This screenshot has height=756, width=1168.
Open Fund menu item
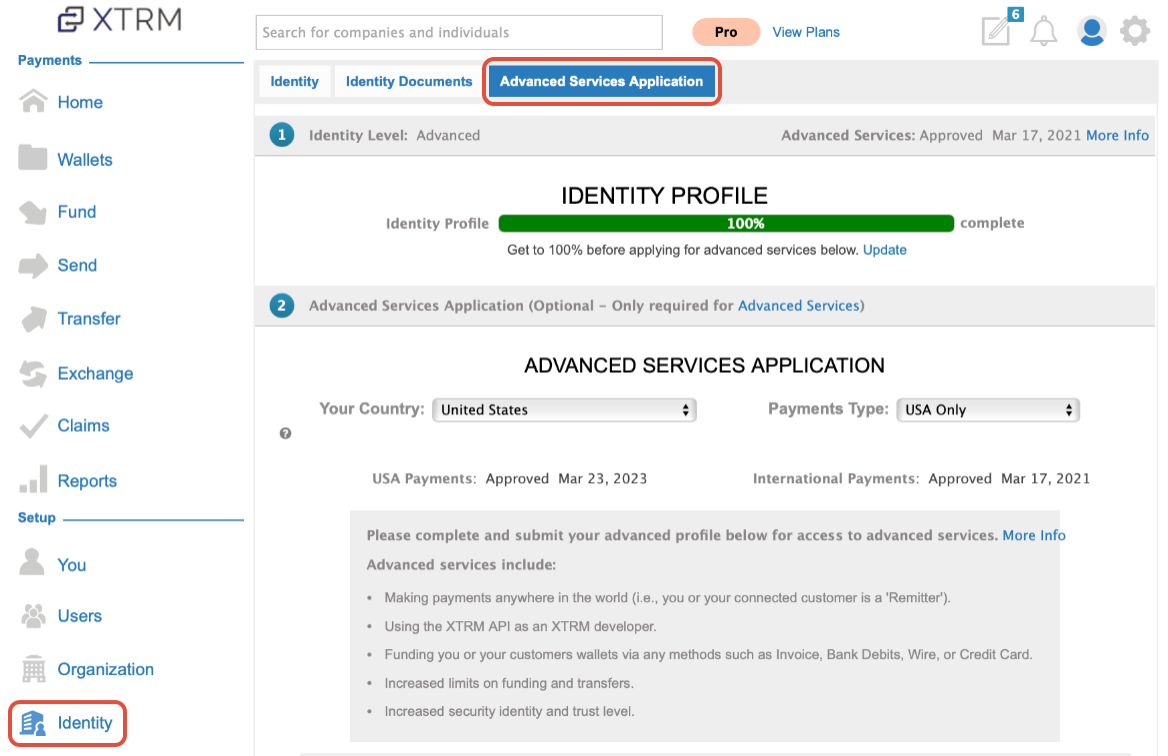tap(77, 212)
